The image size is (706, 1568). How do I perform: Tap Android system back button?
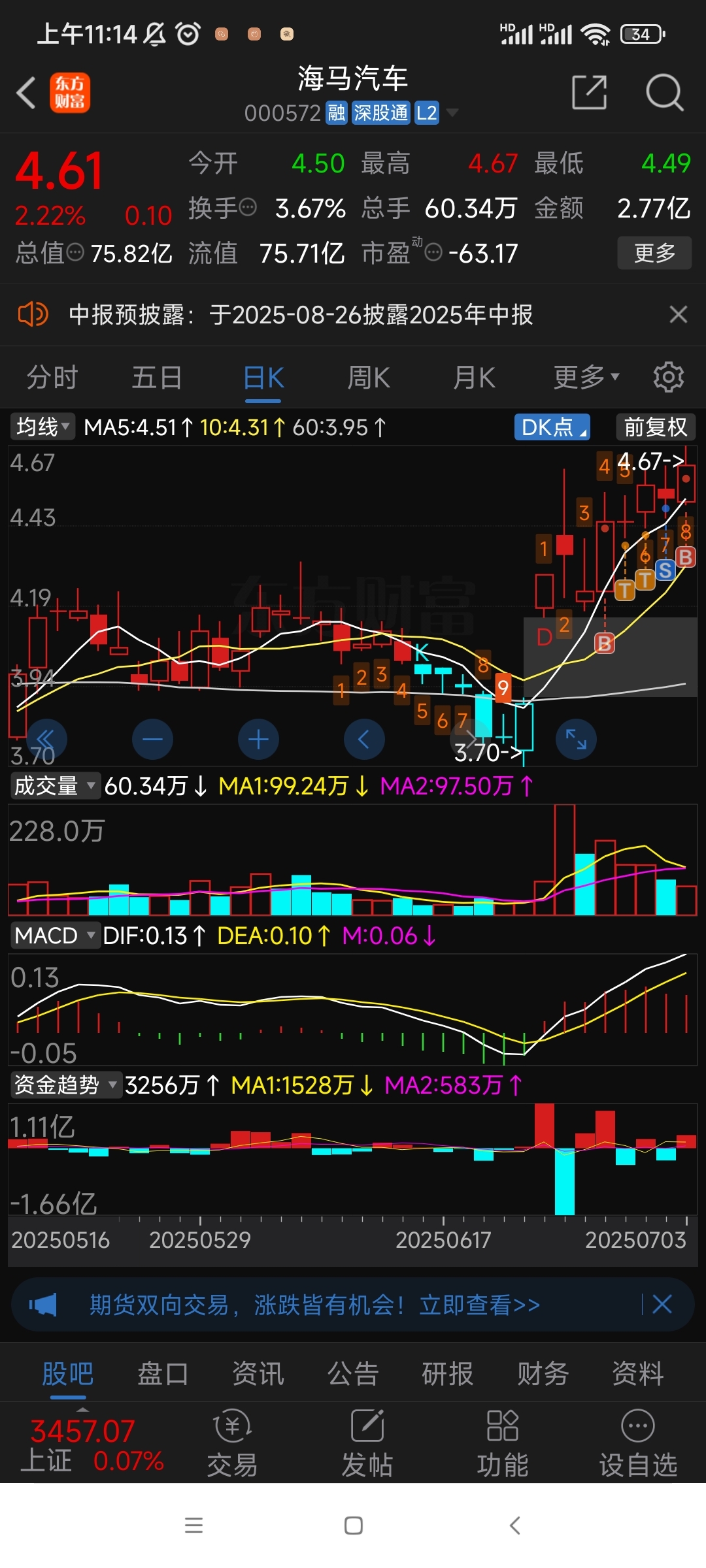click(x=515, y=1526)
